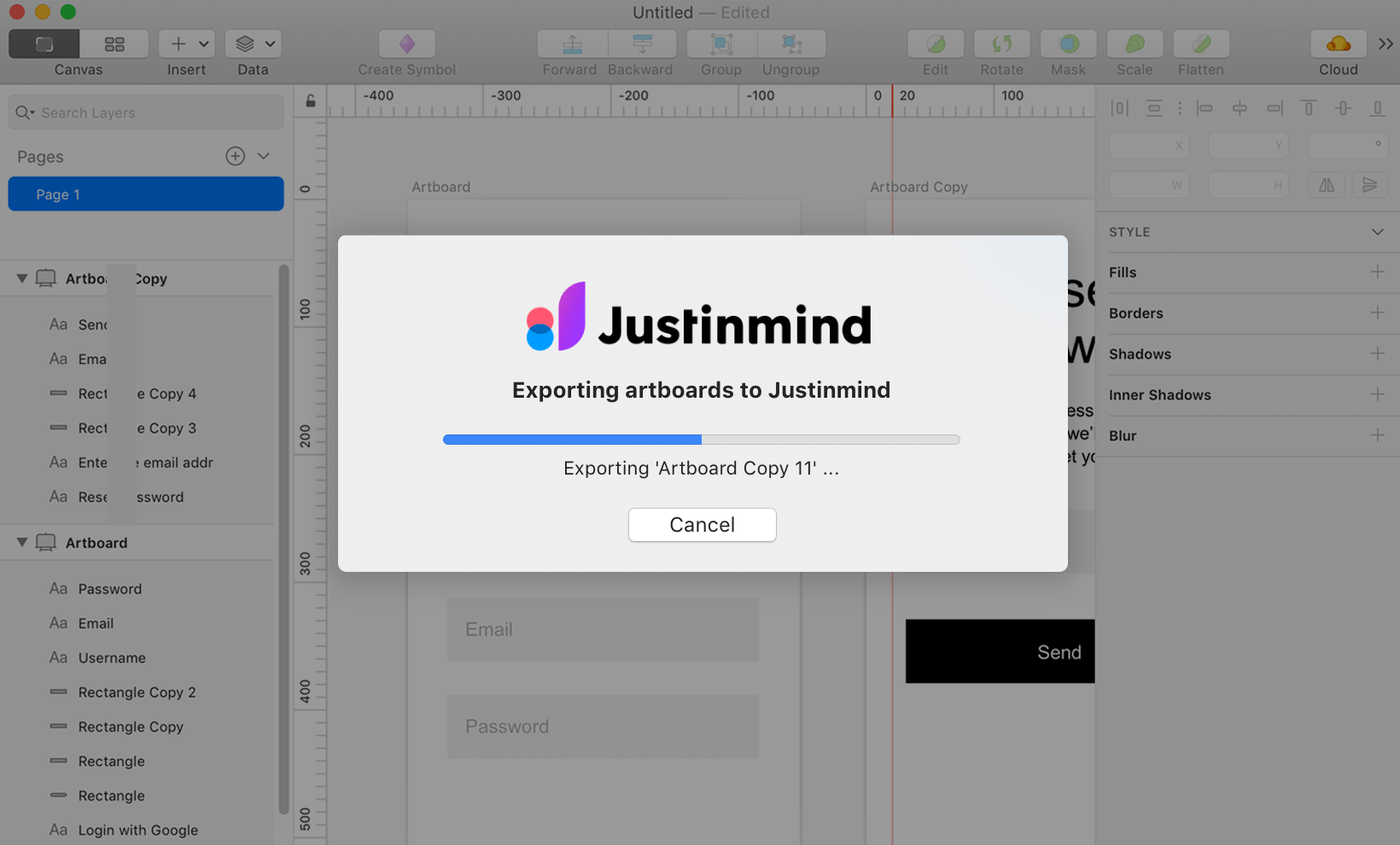
Task: Click the Flatten icon
Action: click(x=1201, y=44)
